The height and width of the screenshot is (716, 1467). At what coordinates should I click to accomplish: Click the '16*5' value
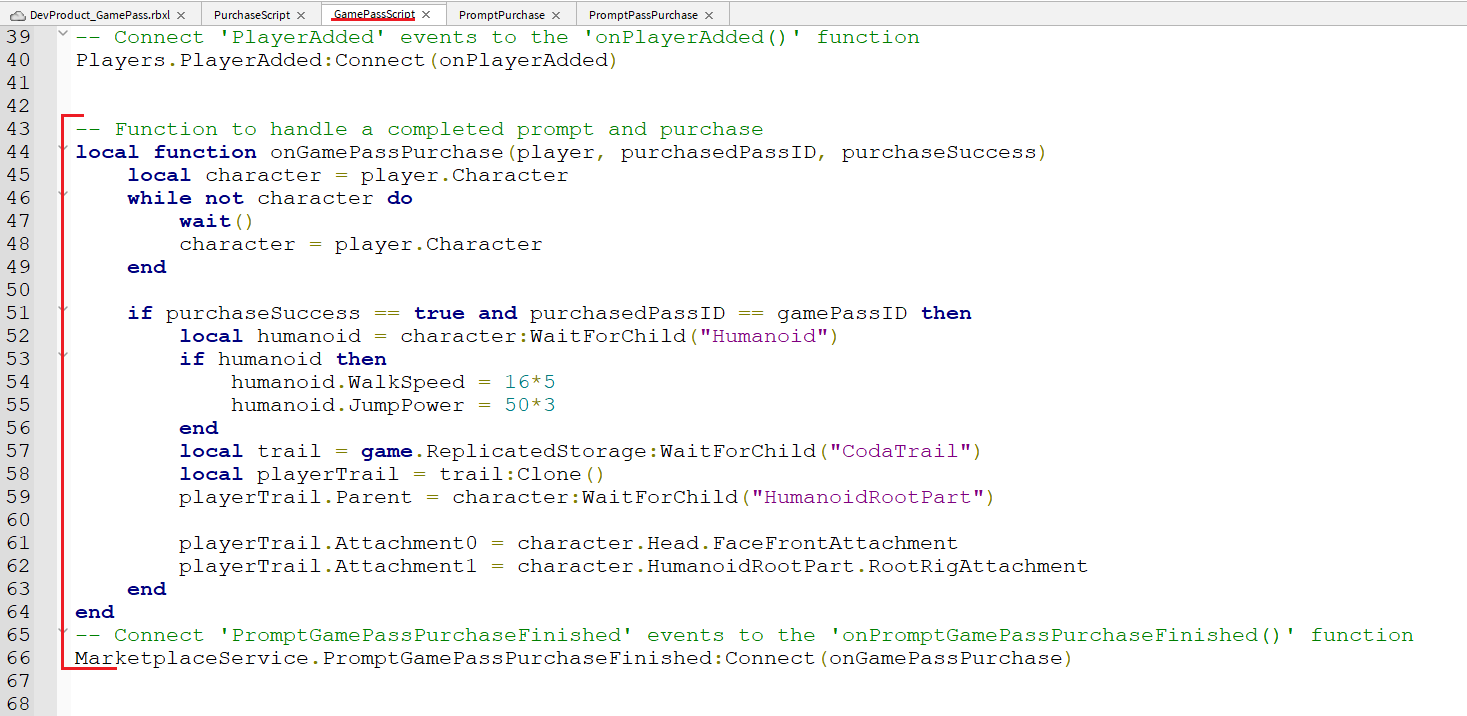530,382
